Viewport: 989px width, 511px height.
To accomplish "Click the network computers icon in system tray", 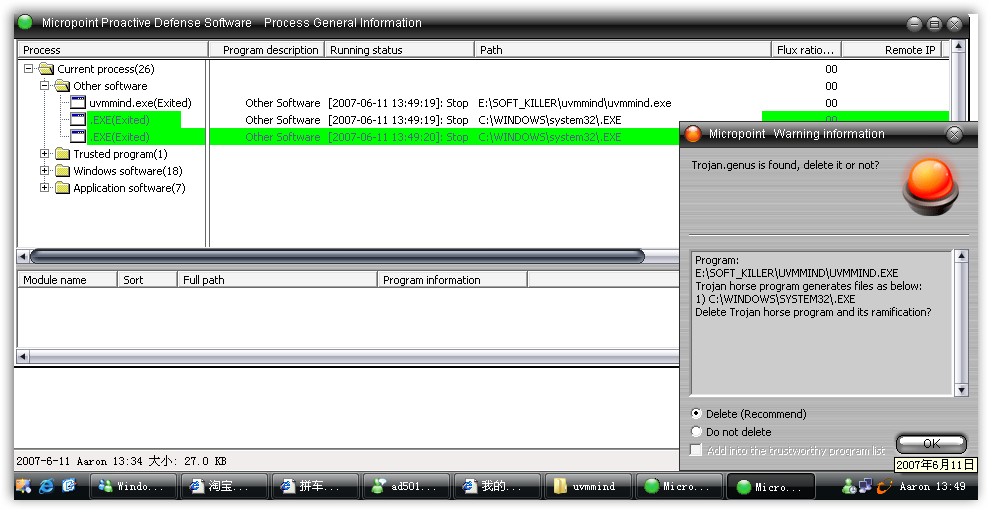I will [865, 486].
